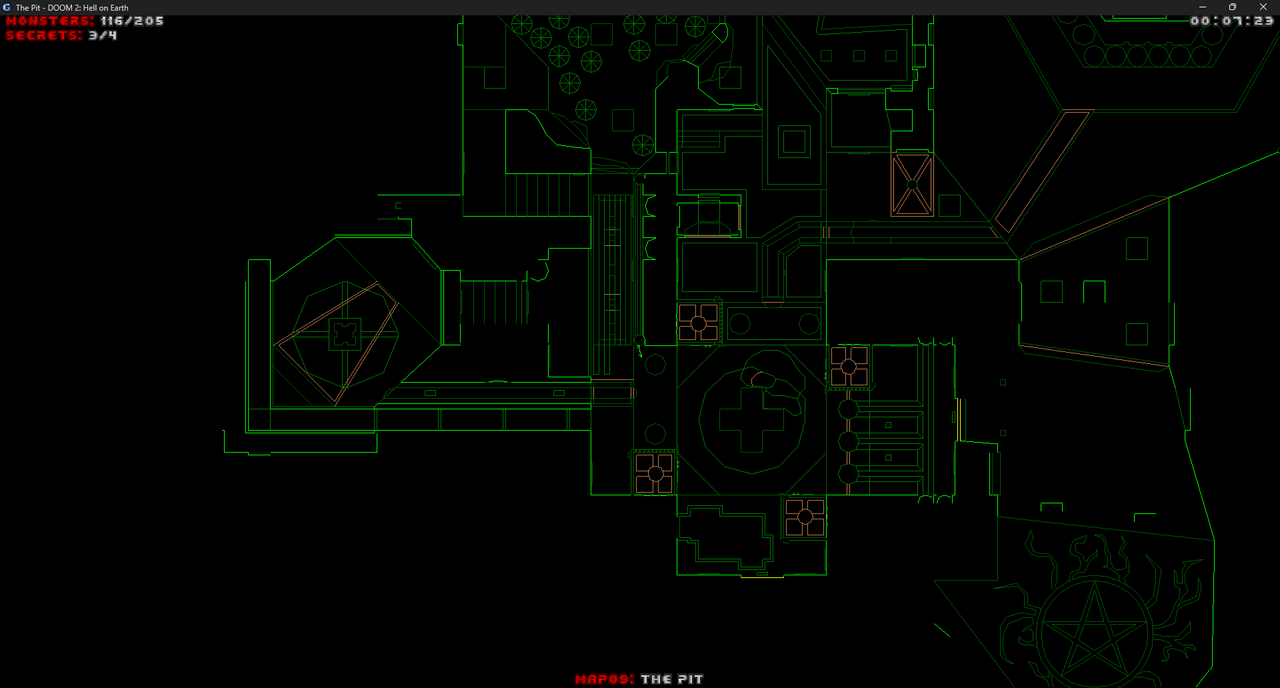This screenshot has width=1280, height=688.
Task: Click the 'MONSTERS: 116/205' counter
Action: point(85,21)
